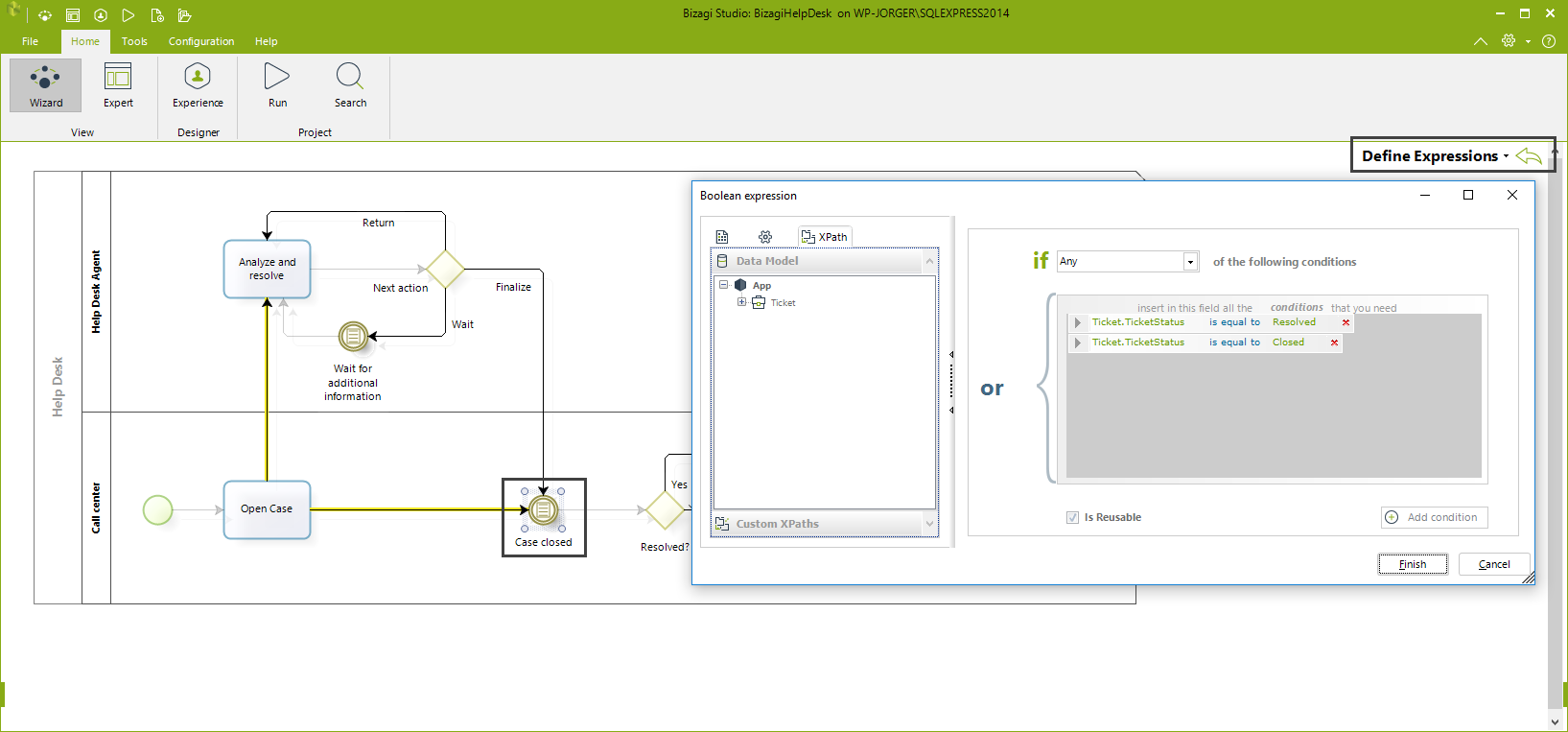The height and width of the screenshot is (732, 1568).
Task: Click the Expert view quick-access icon in the title bar
Action: pyautogui.click(x=73, y=15)
